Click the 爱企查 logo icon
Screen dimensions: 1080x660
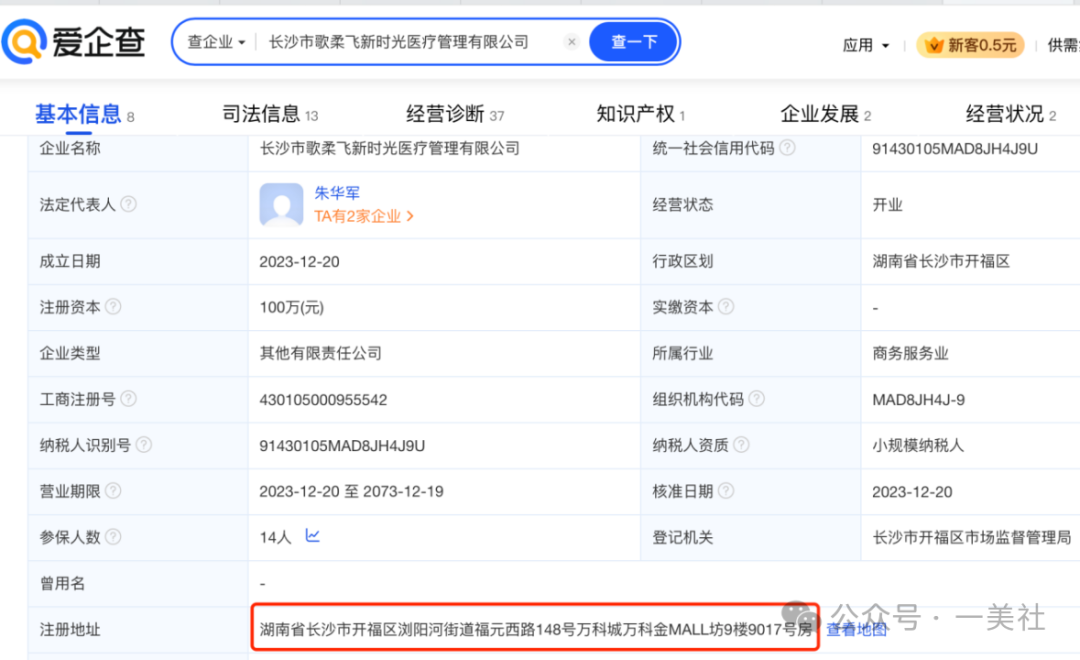(25, 42)
